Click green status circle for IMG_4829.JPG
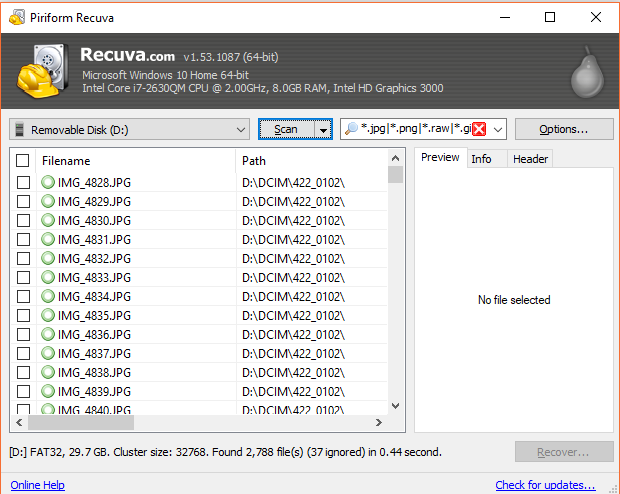 pyautogui.click(x=48, y=201)
